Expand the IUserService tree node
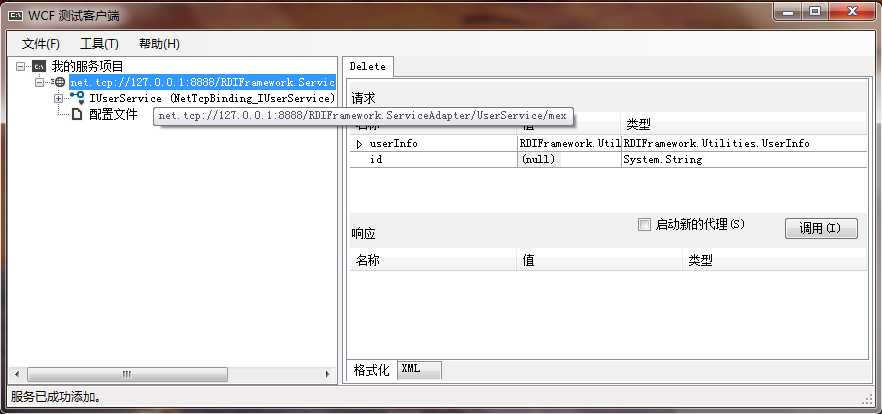The height and width of the screenshot is (414, 882). pos(59,98)
